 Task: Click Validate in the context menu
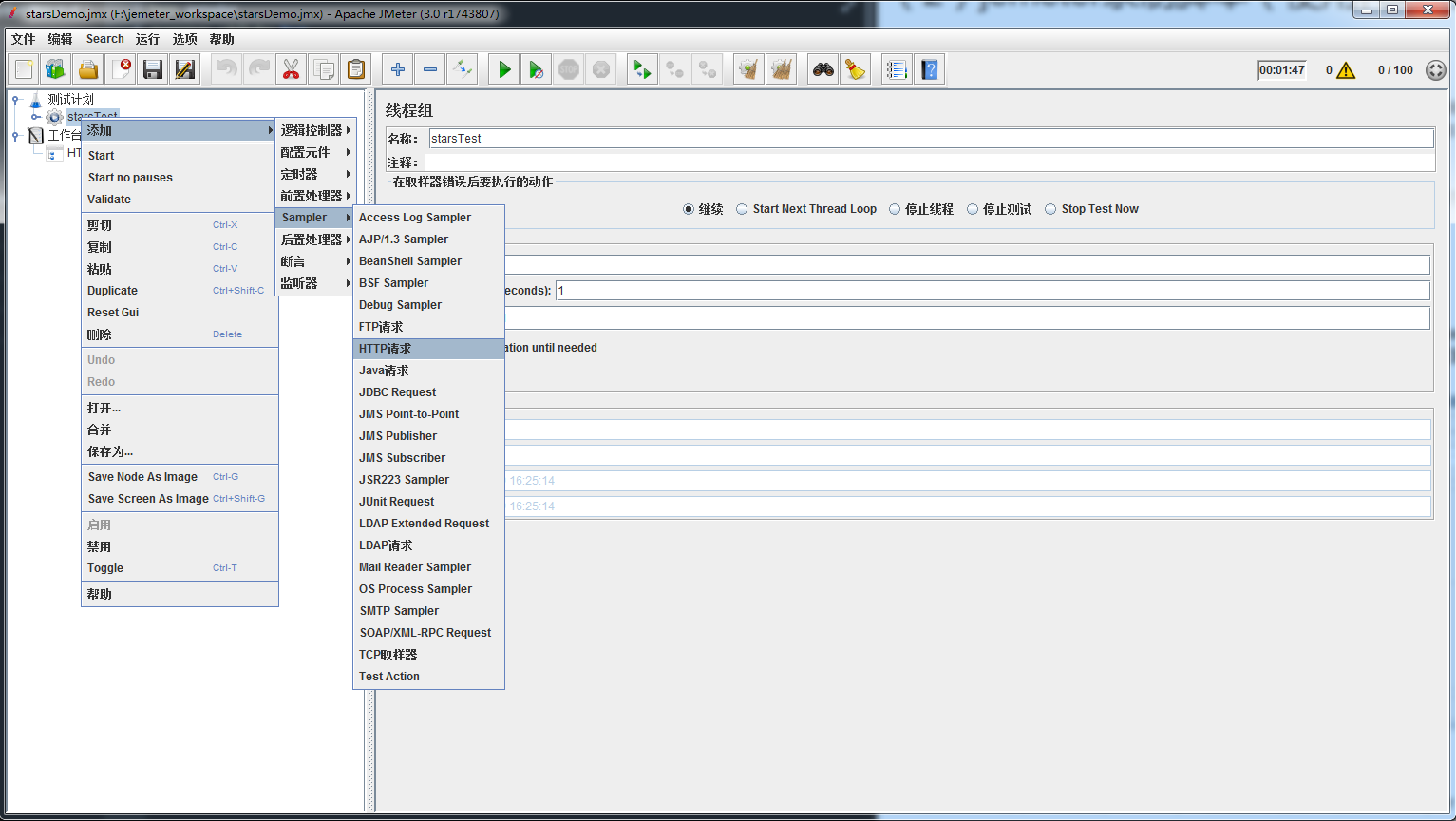pyautogui.click(x=180, y=200)
